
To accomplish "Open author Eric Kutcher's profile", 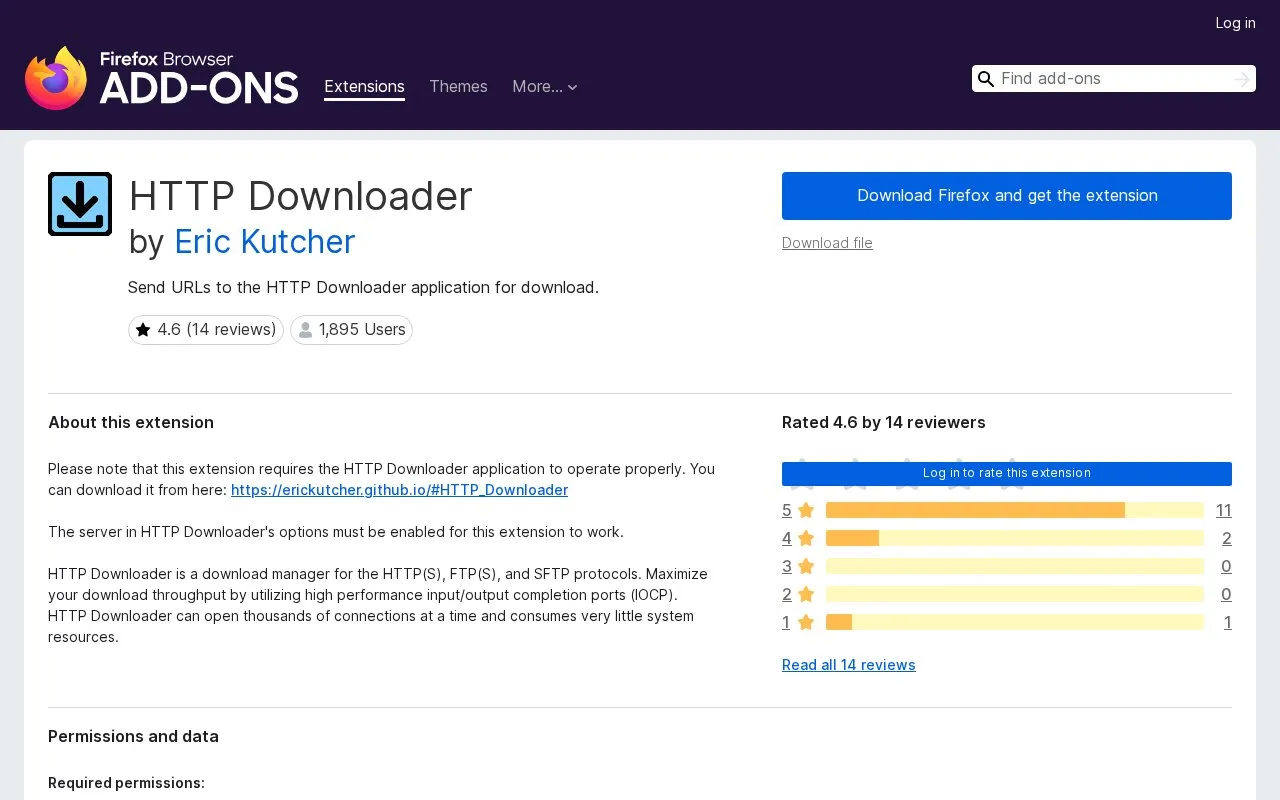I will point(264,242).
